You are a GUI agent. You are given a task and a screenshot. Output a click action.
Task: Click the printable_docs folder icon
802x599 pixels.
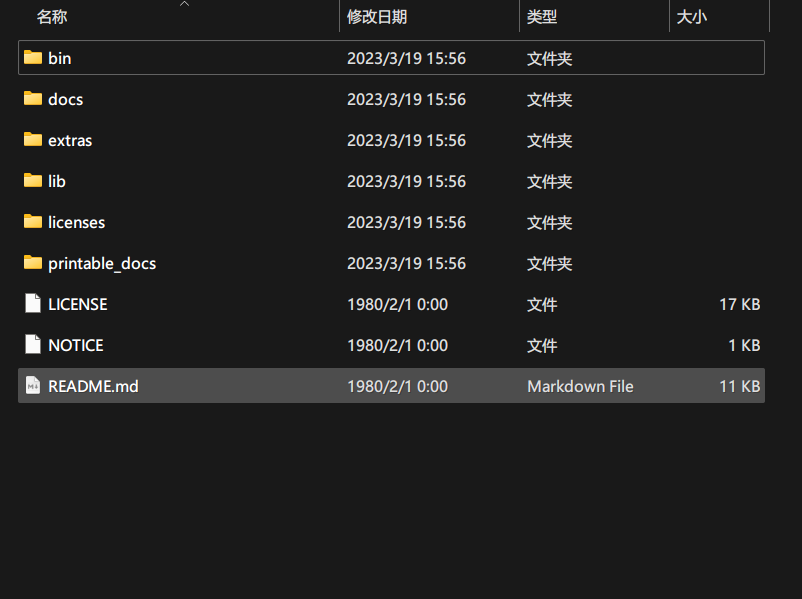(33, 263)
